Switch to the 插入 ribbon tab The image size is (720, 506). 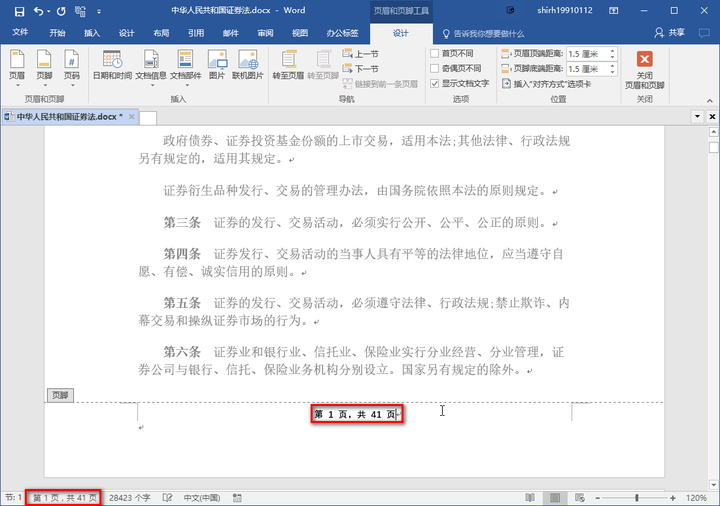[x=92, y=33]
